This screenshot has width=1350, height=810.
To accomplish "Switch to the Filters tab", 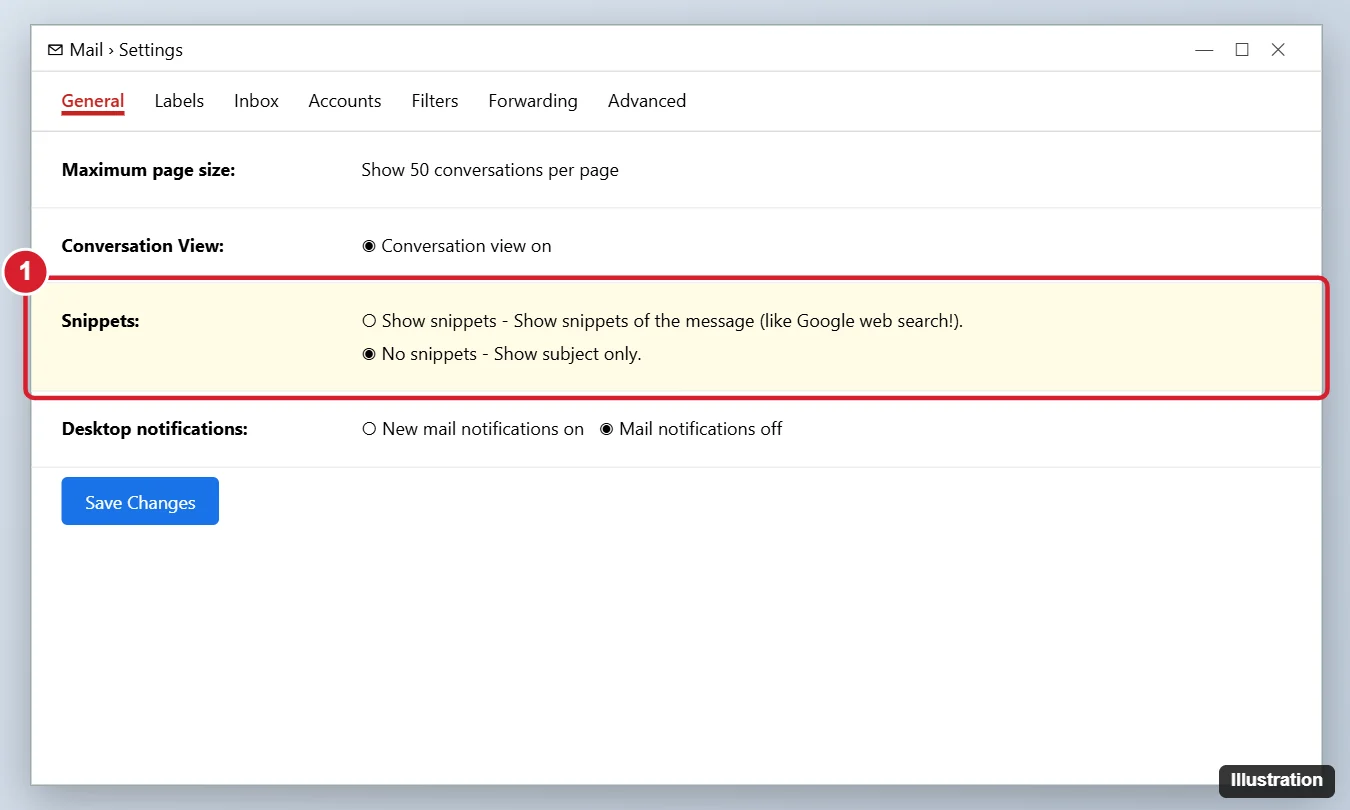I will 435,101.
